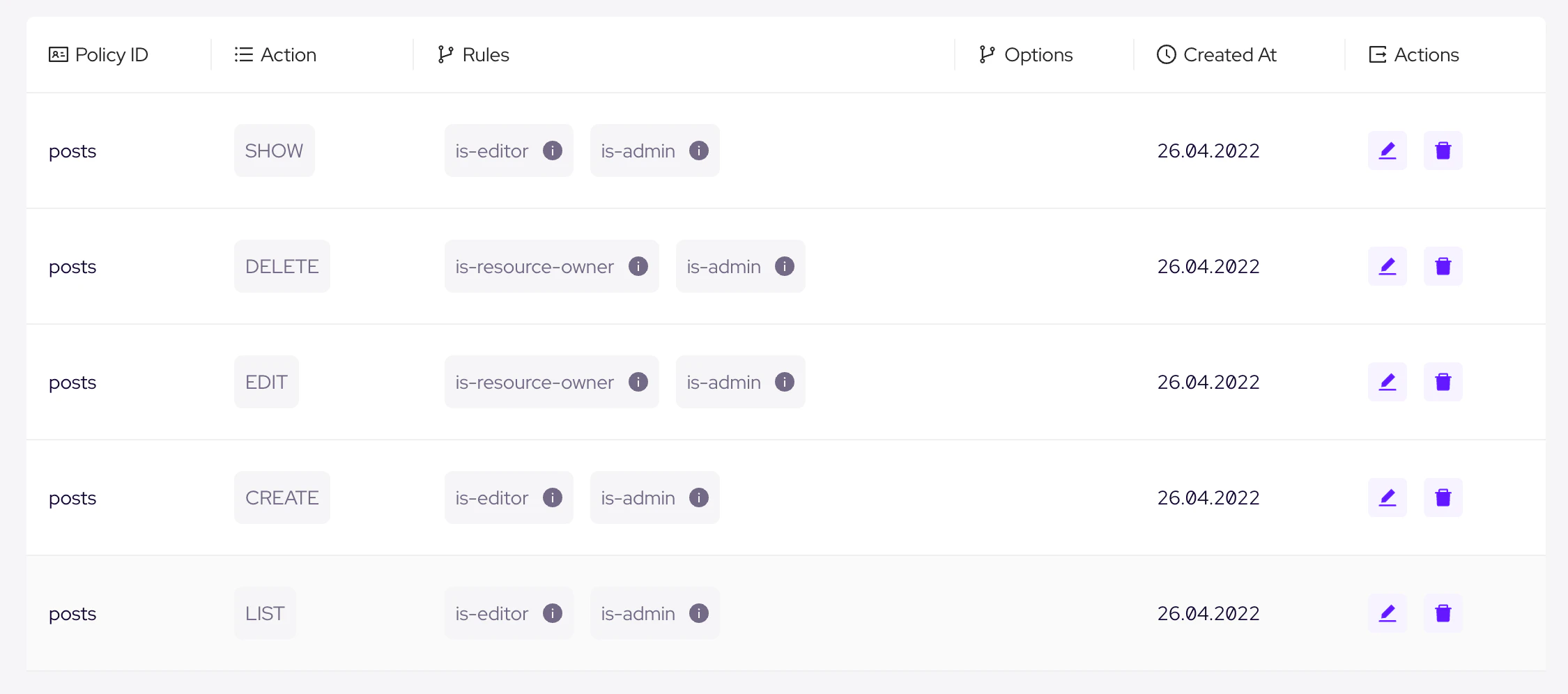The image size is (1568, 694).
Task: Open the edit icon for the EDIT posts policy
Action: click(1387, 381)
